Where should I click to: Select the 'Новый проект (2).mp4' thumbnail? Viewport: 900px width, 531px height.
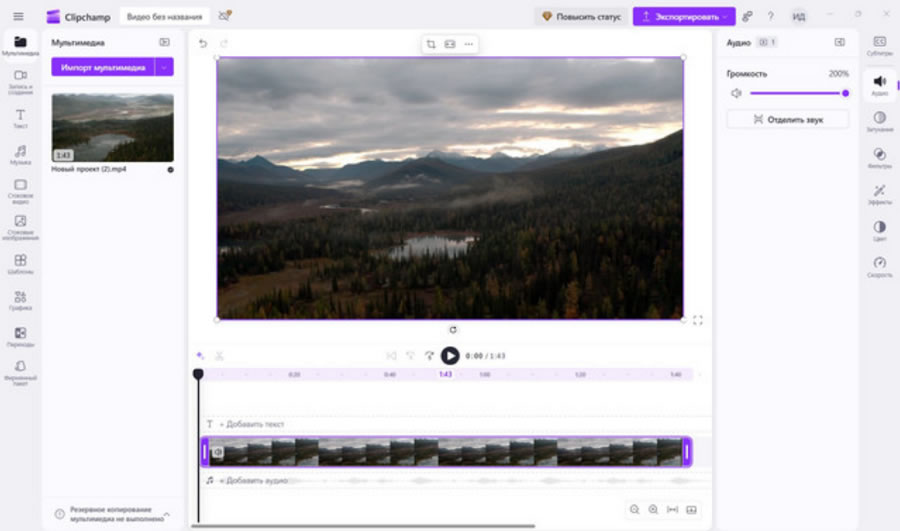[112, 127]
